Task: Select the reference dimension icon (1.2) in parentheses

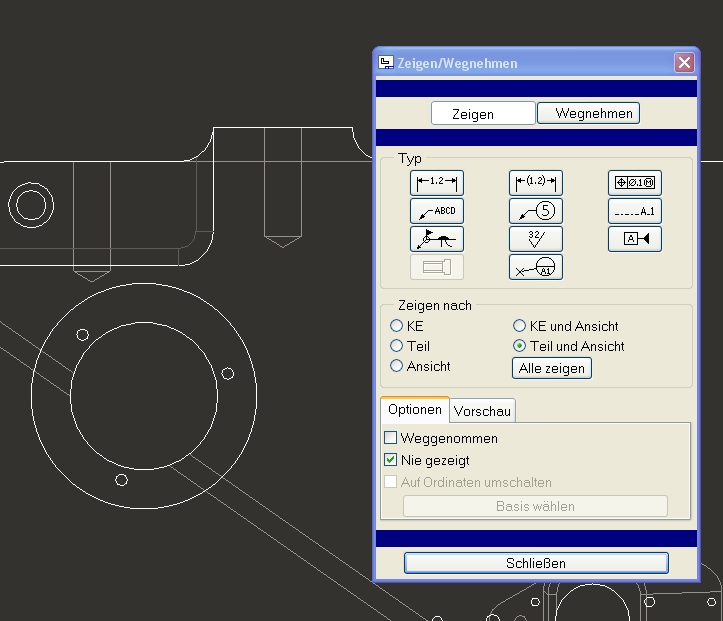Action: (536, 183)
